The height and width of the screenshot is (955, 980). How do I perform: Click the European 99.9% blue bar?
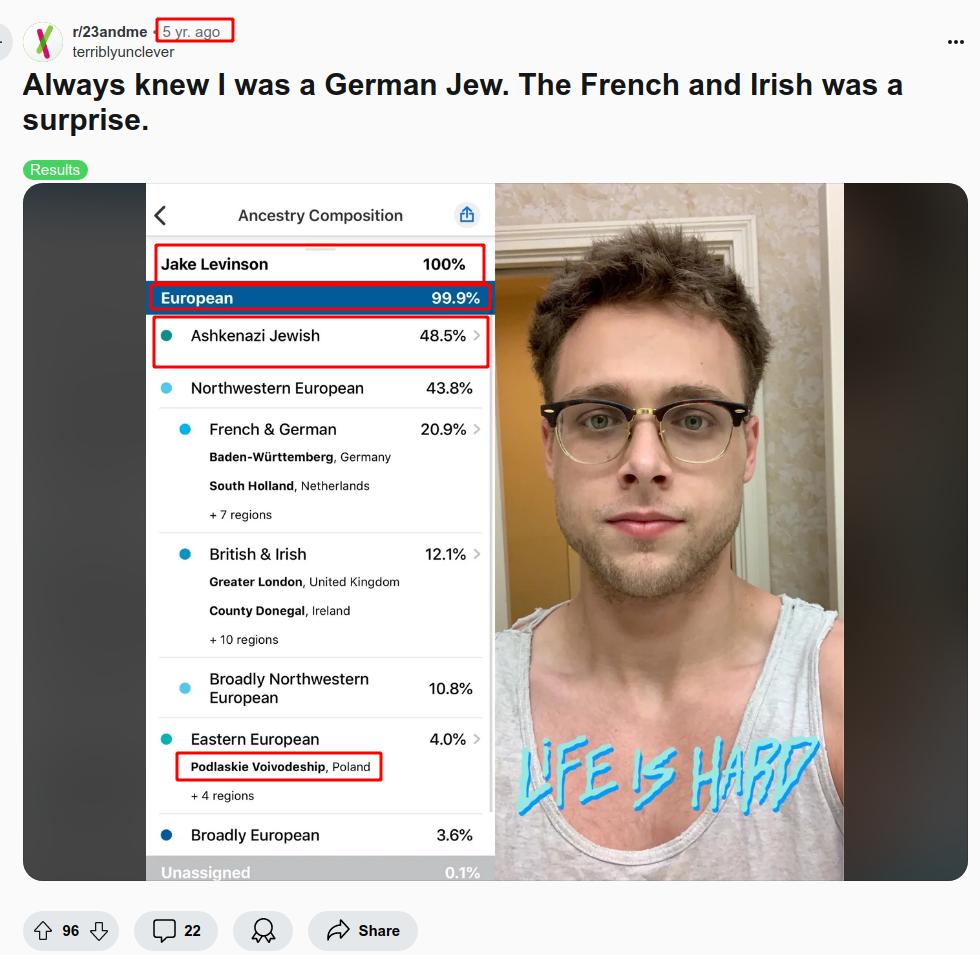pos(320,298)
